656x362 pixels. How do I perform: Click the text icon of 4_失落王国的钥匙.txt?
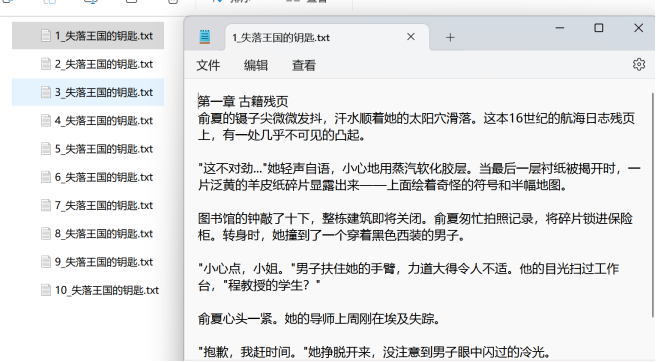[x=46, y=121]
